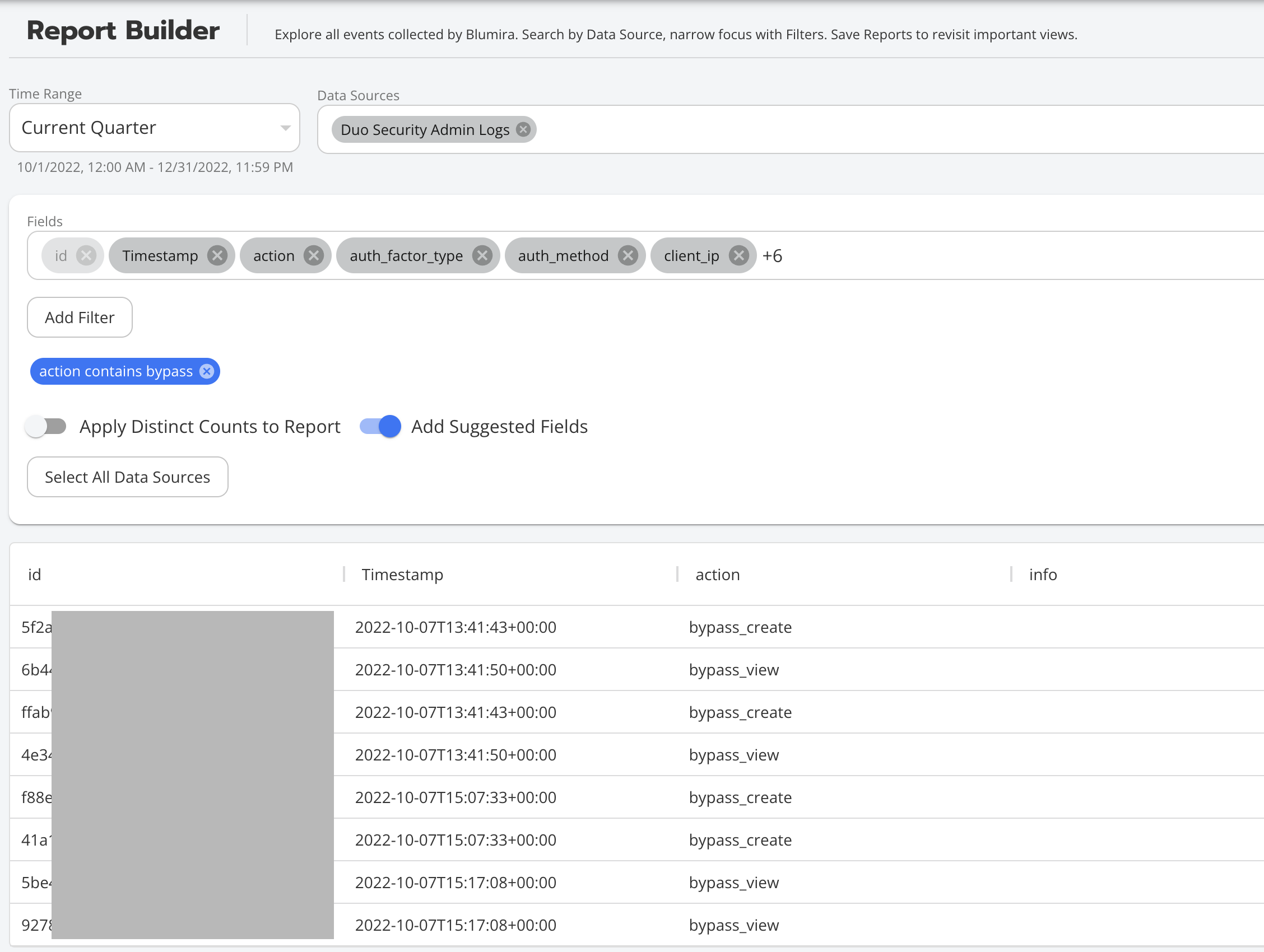
Task: Remove the Timestamp field chip
Action: click(x=217, y=255)
